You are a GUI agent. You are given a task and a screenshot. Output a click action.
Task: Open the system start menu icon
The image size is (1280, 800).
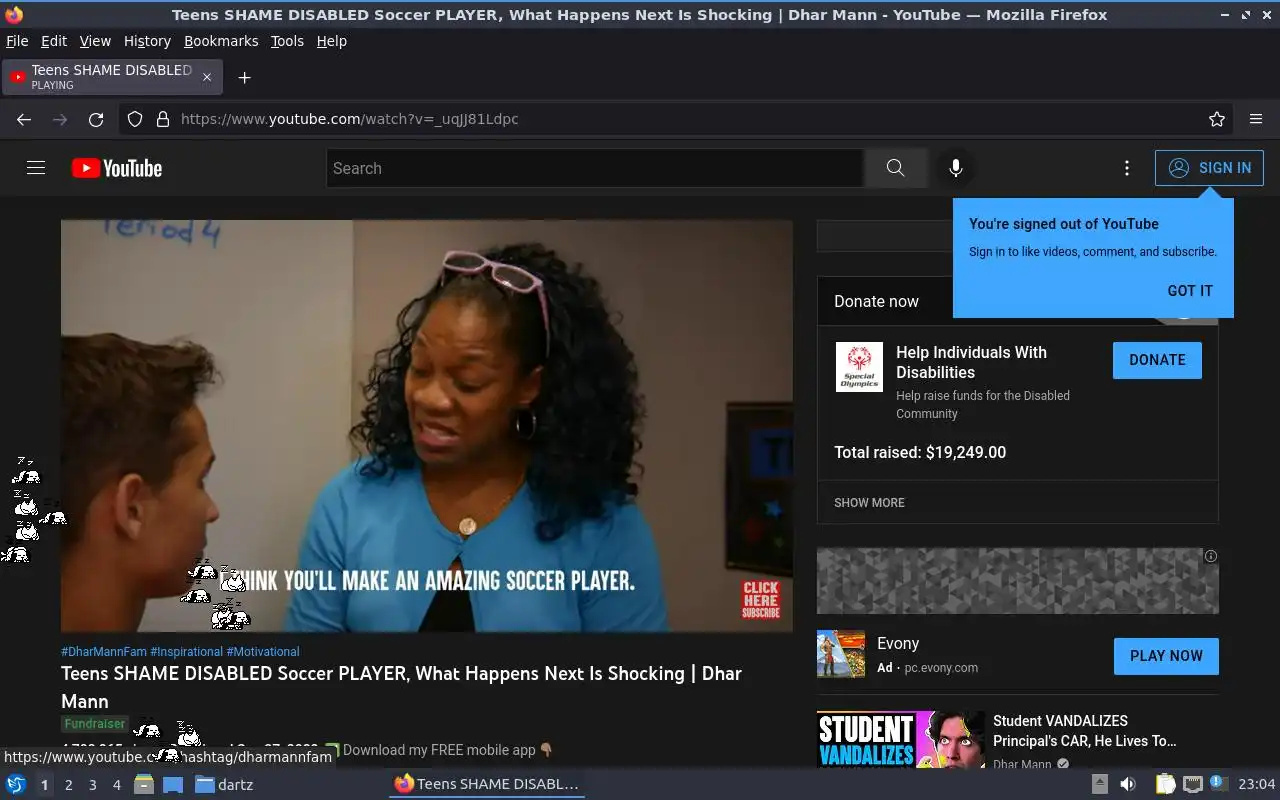coord(16,784)
